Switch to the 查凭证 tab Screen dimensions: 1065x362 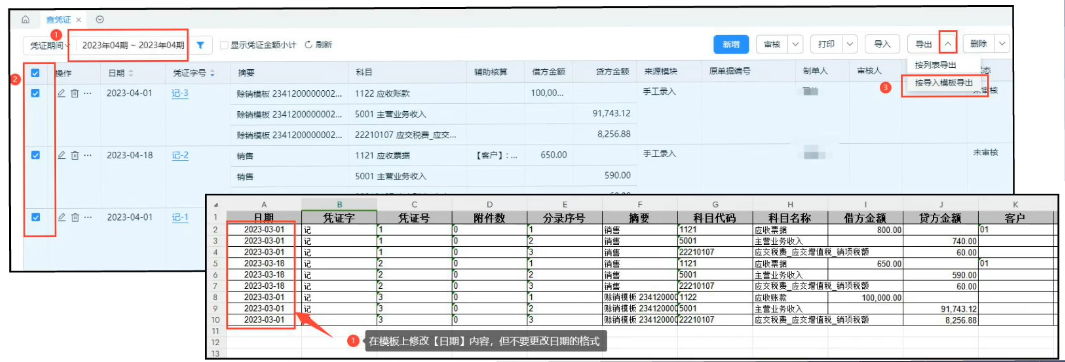tap(58, 21)
